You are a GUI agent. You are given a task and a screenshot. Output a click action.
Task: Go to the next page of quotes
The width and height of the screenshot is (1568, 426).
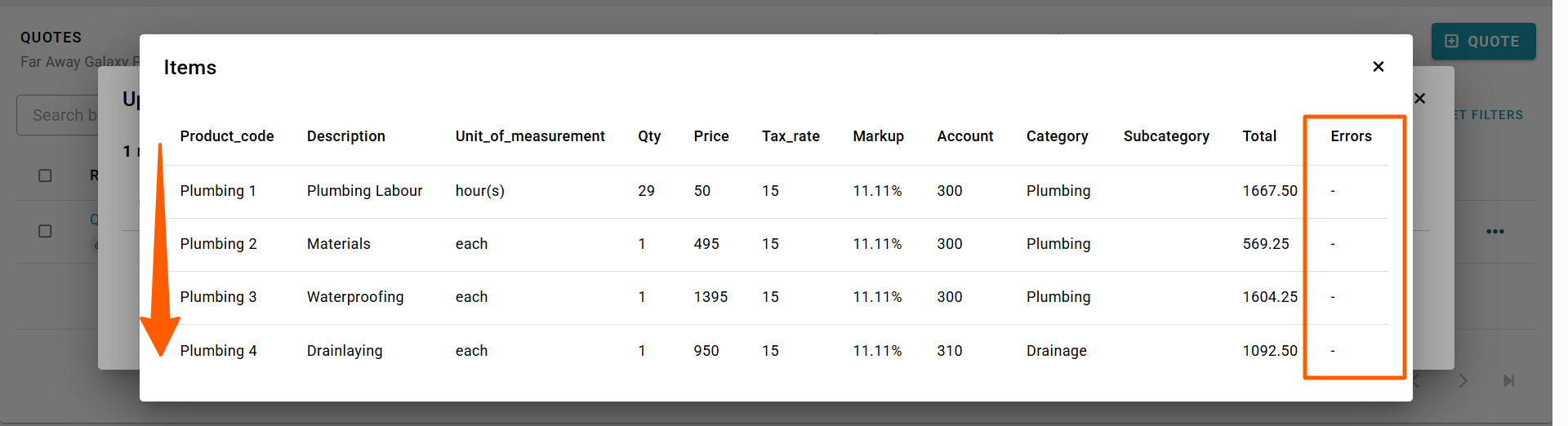pyautogui.click(x=1463, y=380)
